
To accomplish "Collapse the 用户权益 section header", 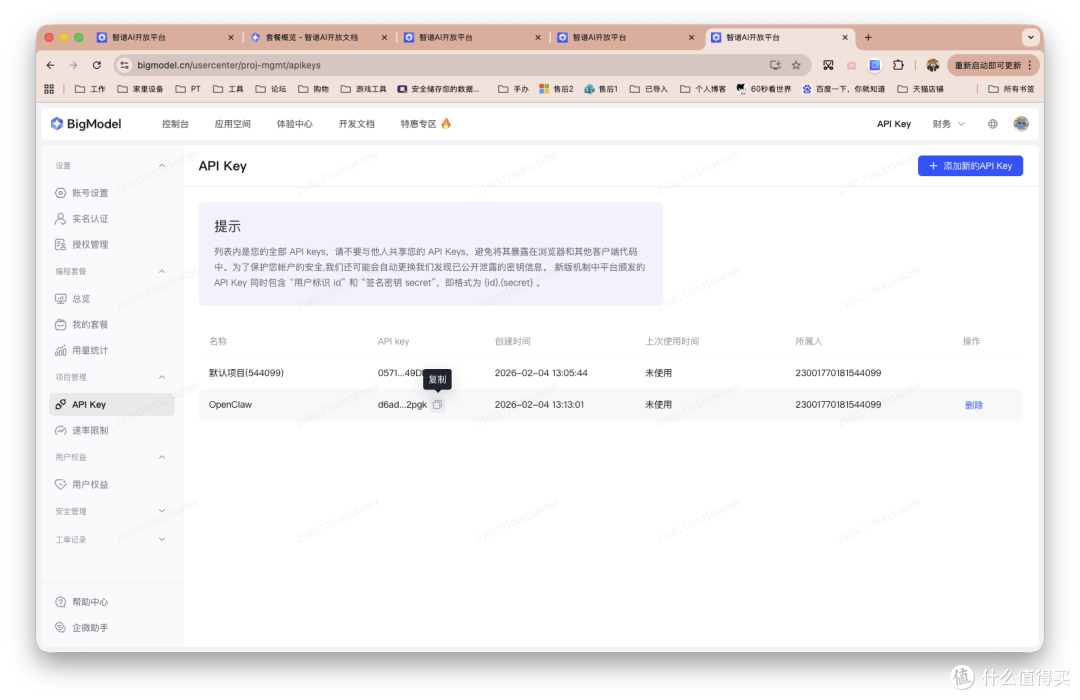I will click(x=162, y=457).
